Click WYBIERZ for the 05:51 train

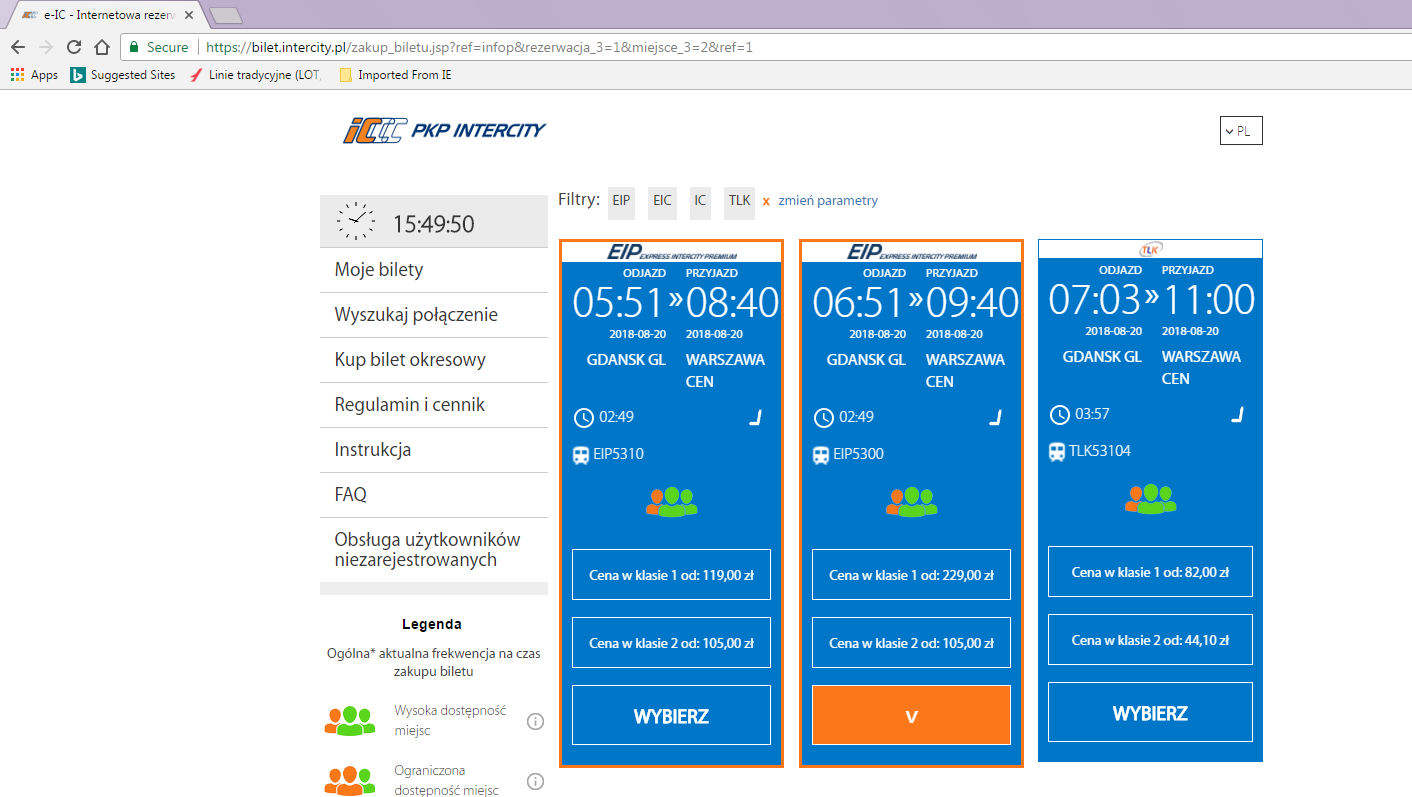(671, 715)
